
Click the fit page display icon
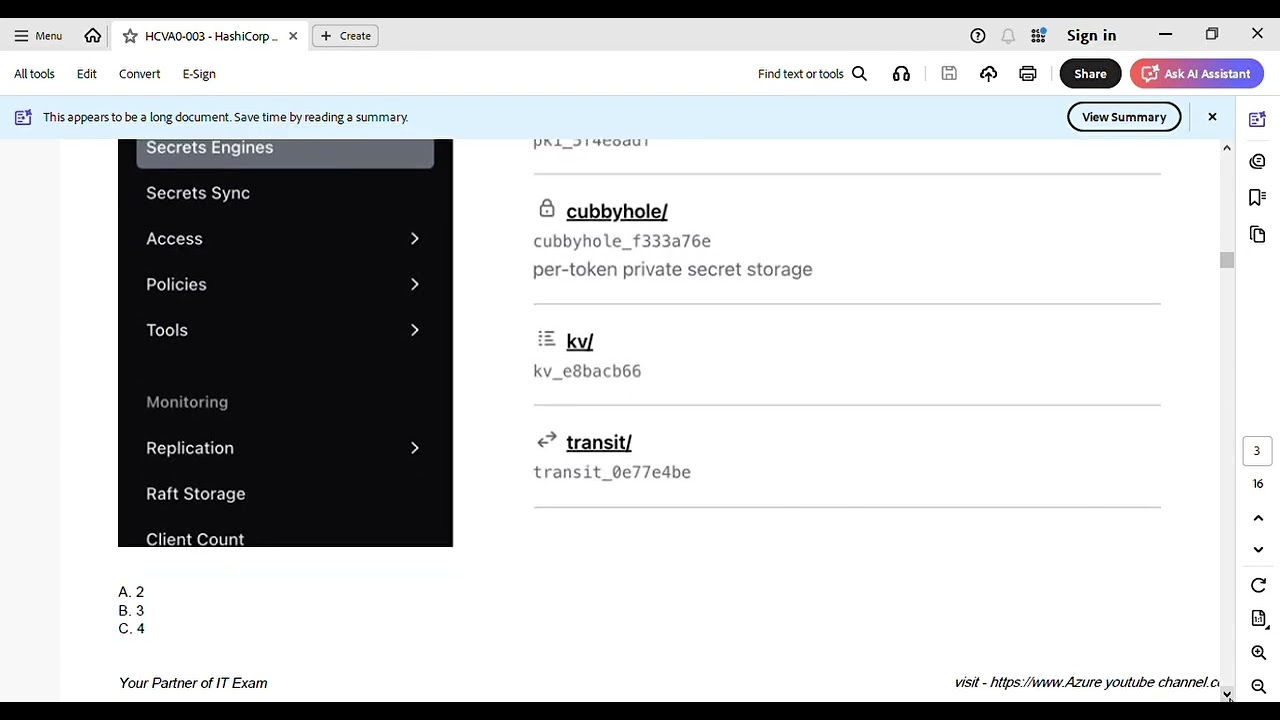pyautogui.click(x=1258, y=619)
